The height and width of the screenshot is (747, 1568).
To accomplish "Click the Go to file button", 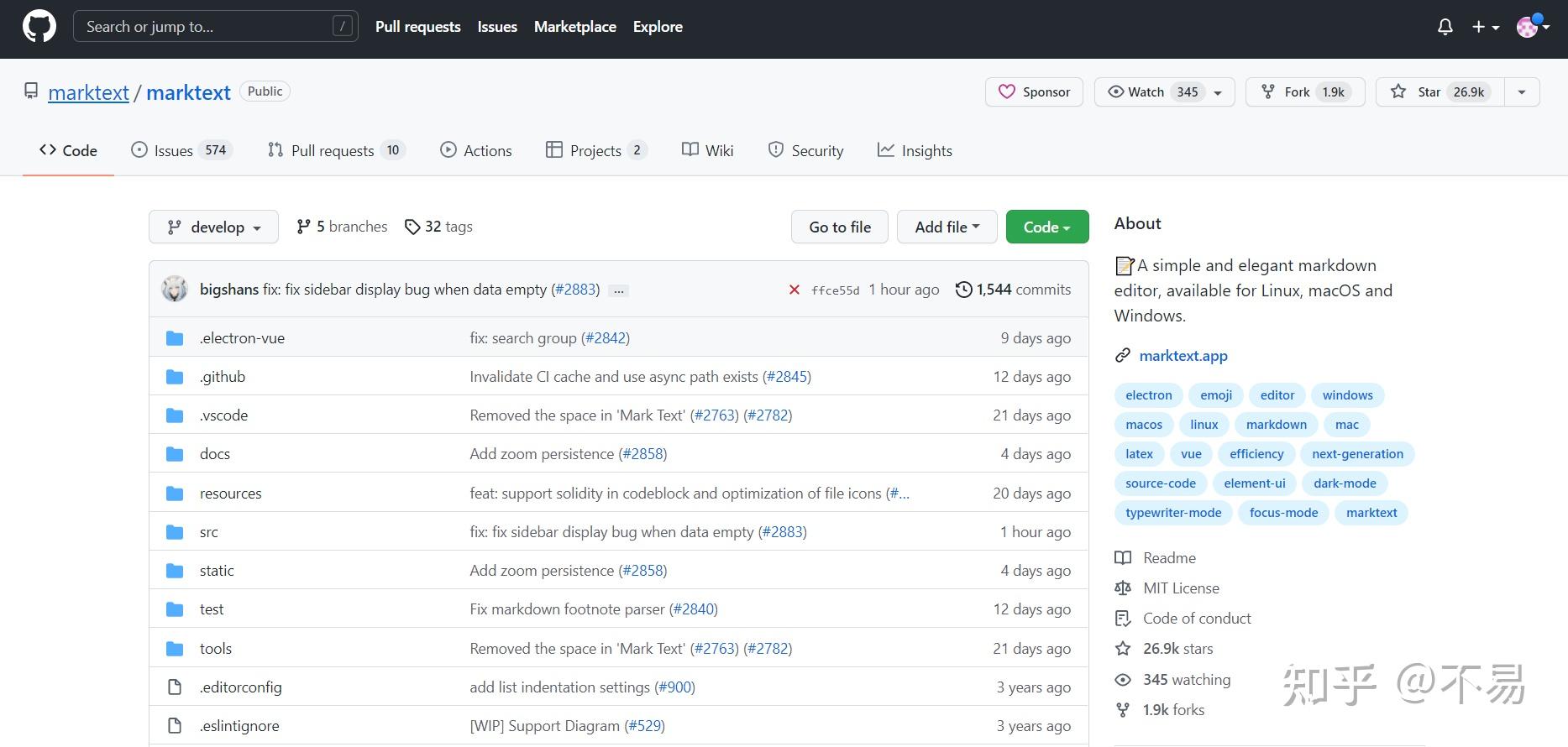I will tap(839, 227).
